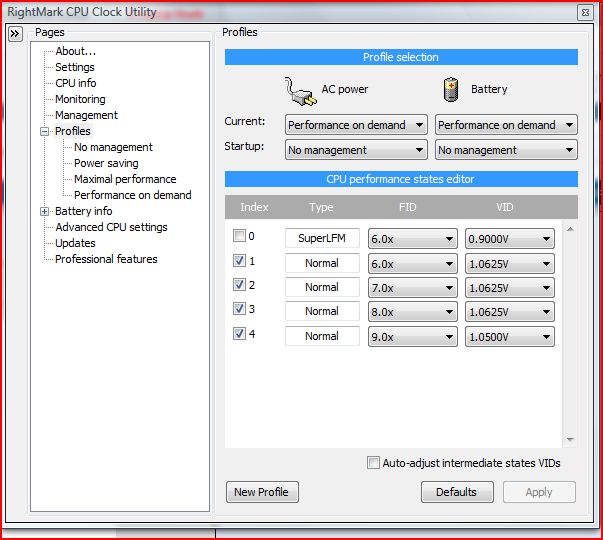The image size is (603, 540).
Task: Select the Maximal performance profile page
Action: [x=125, y=179]
